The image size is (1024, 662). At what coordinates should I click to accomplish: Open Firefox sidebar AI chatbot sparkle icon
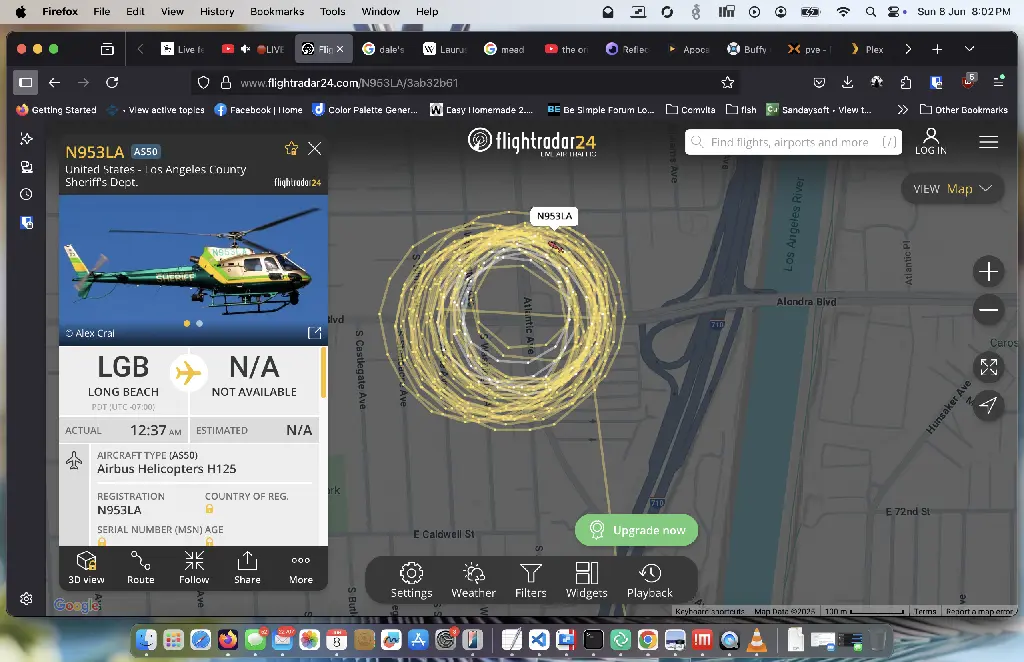pyautogui.click(x=26, y=138)
